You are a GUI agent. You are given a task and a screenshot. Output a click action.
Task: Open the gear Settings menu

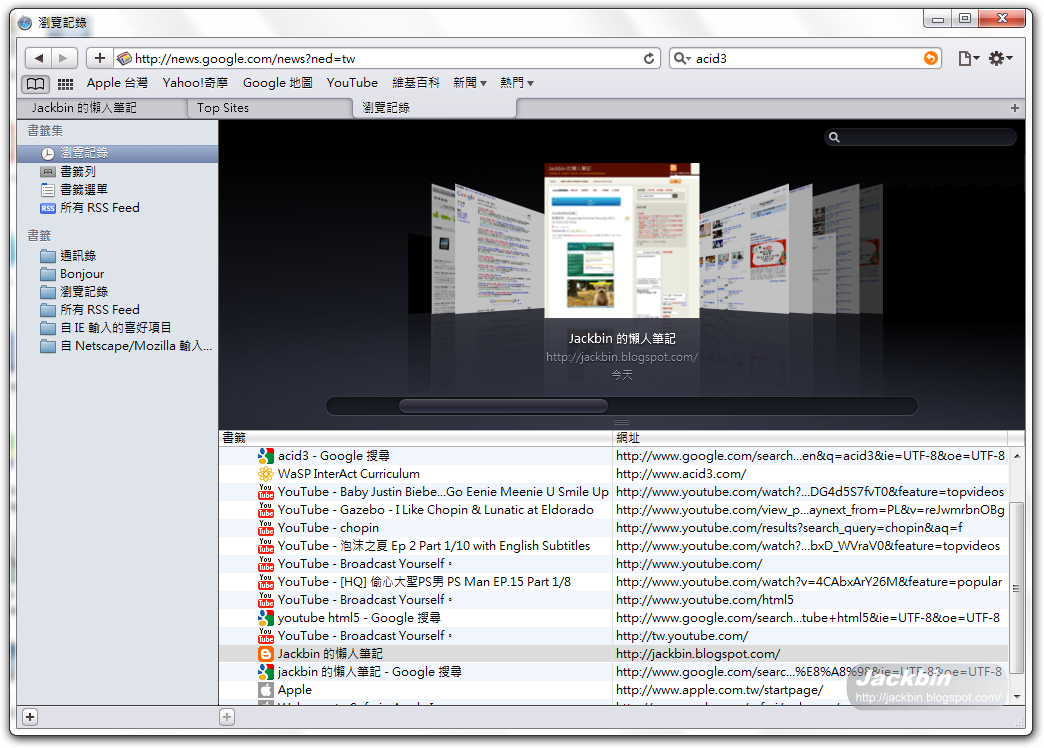coord(1000,59)
